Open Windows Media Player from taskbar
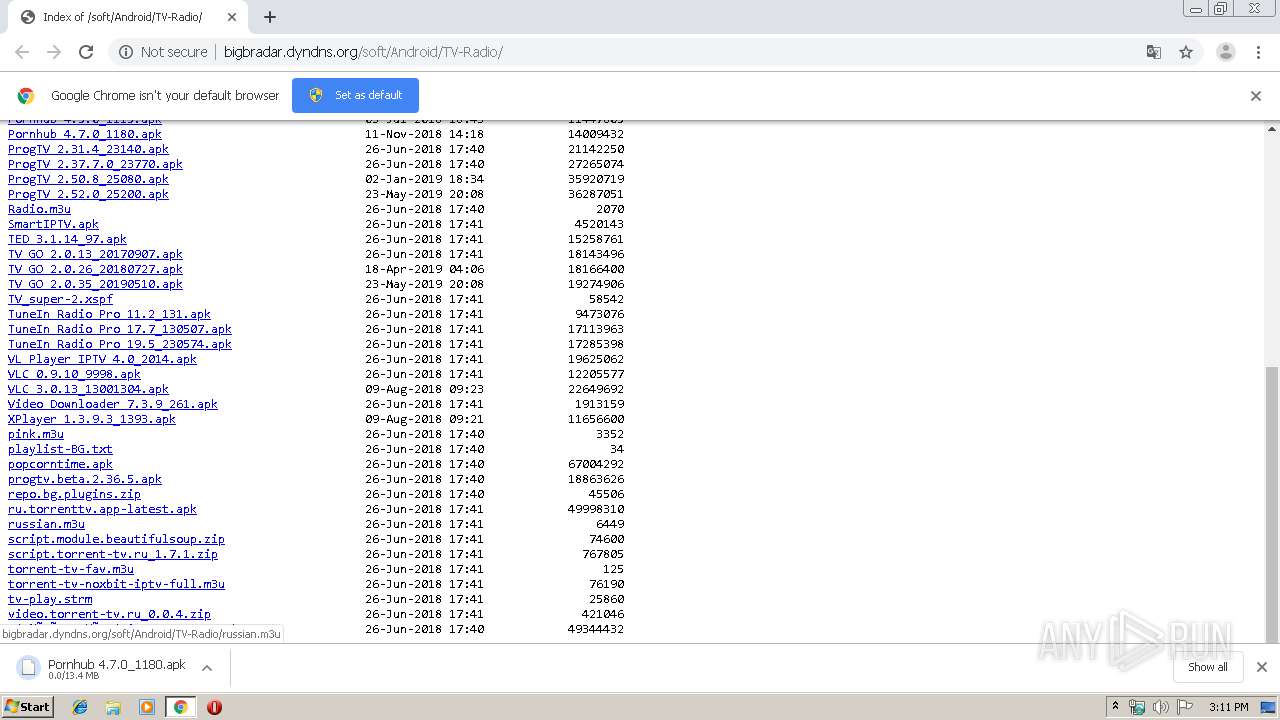1280x720 pixels. coord(147,707)
